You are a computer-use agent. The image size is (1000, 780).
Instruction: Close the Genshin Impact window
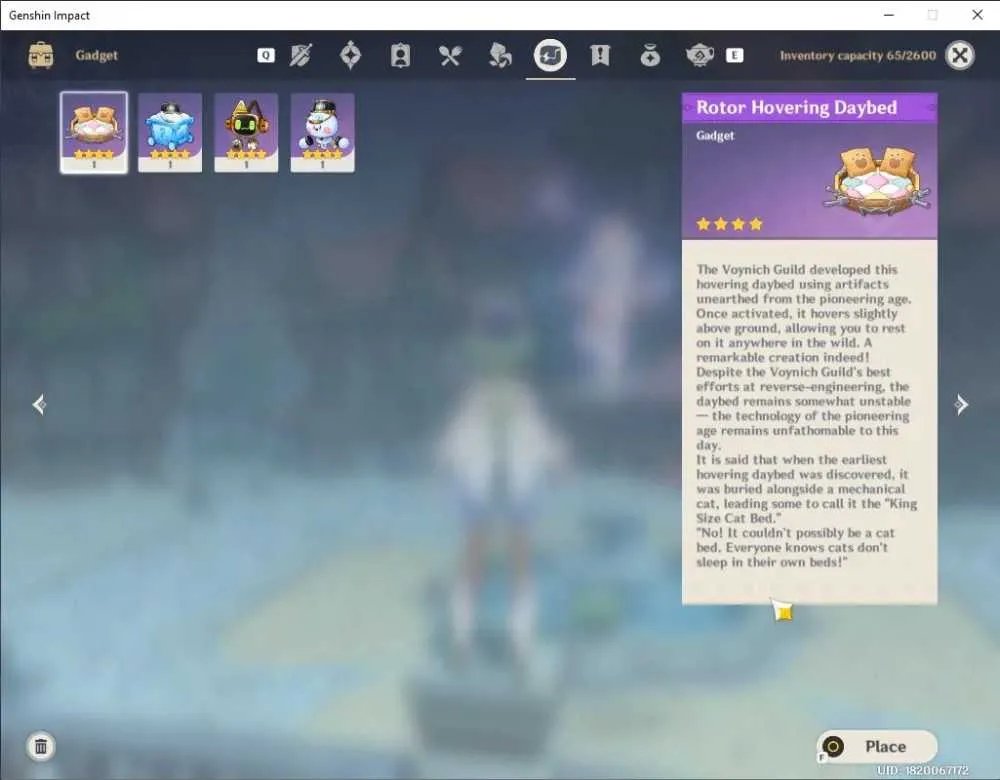click(x=977, y=15)
